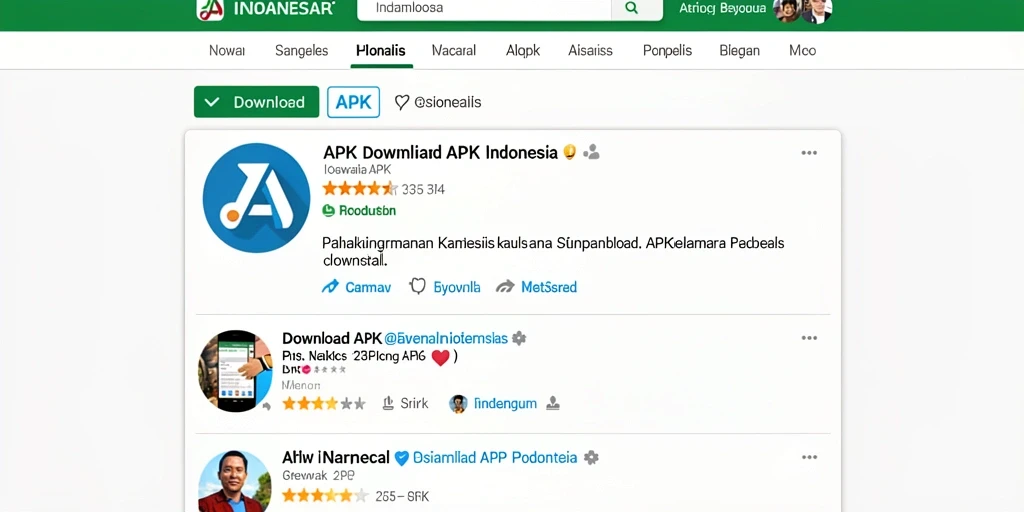Open the blue A app icon
The image size is (1024, 512).
pos(256,198)
